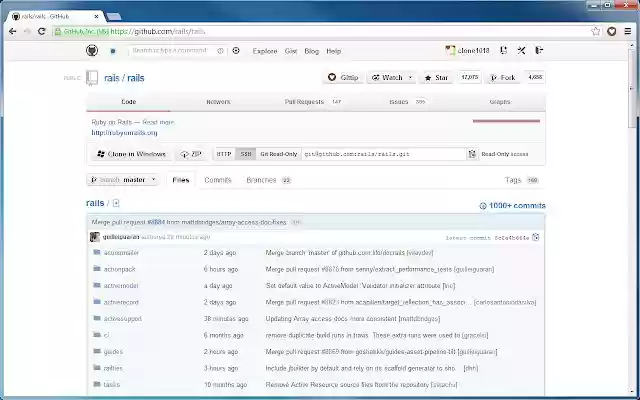Open the create new repository icon
Screen dimensions: 640x400
(503, 50)
